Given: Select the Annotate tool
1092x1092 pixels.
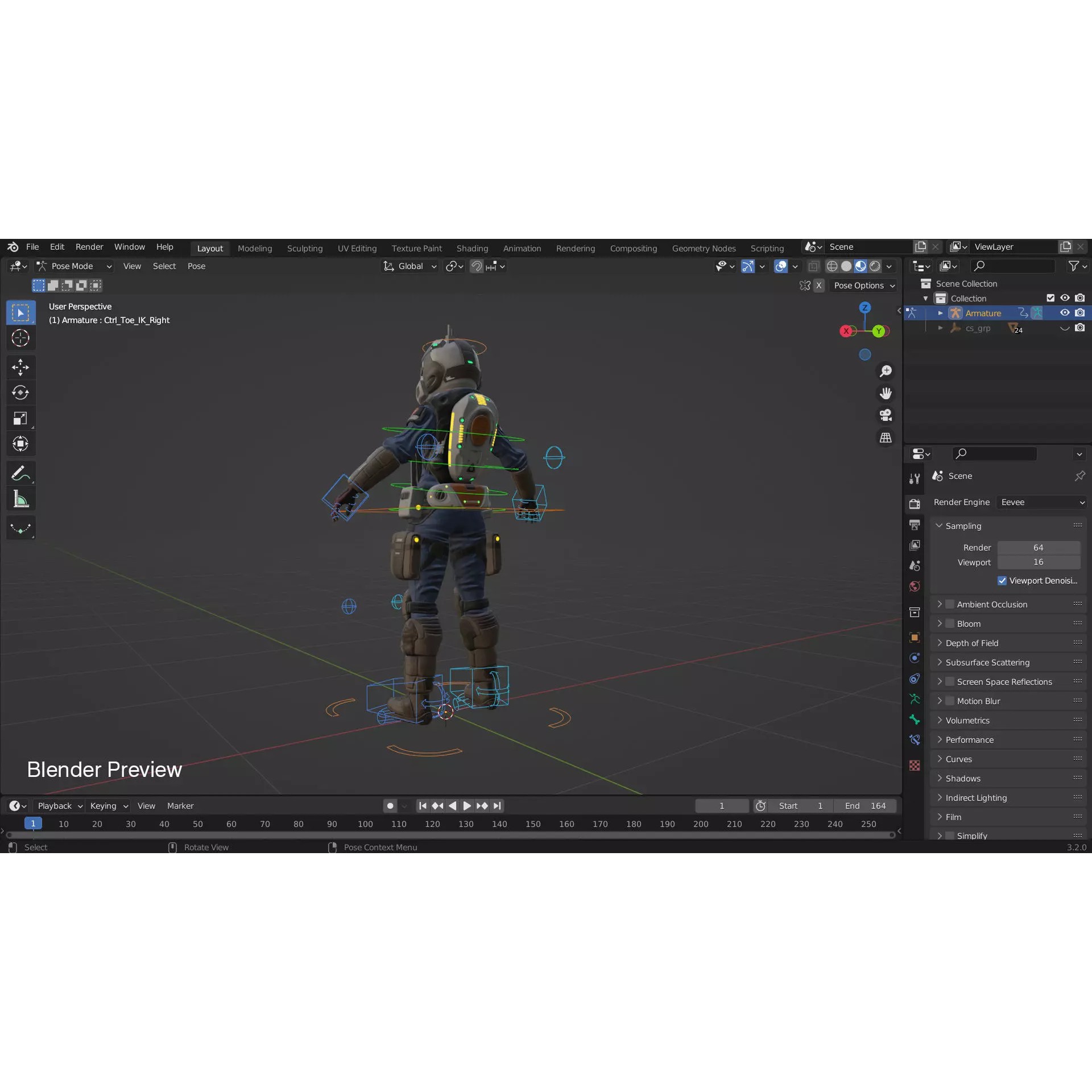Looking at the screenshot, I should tap(20, 473).
